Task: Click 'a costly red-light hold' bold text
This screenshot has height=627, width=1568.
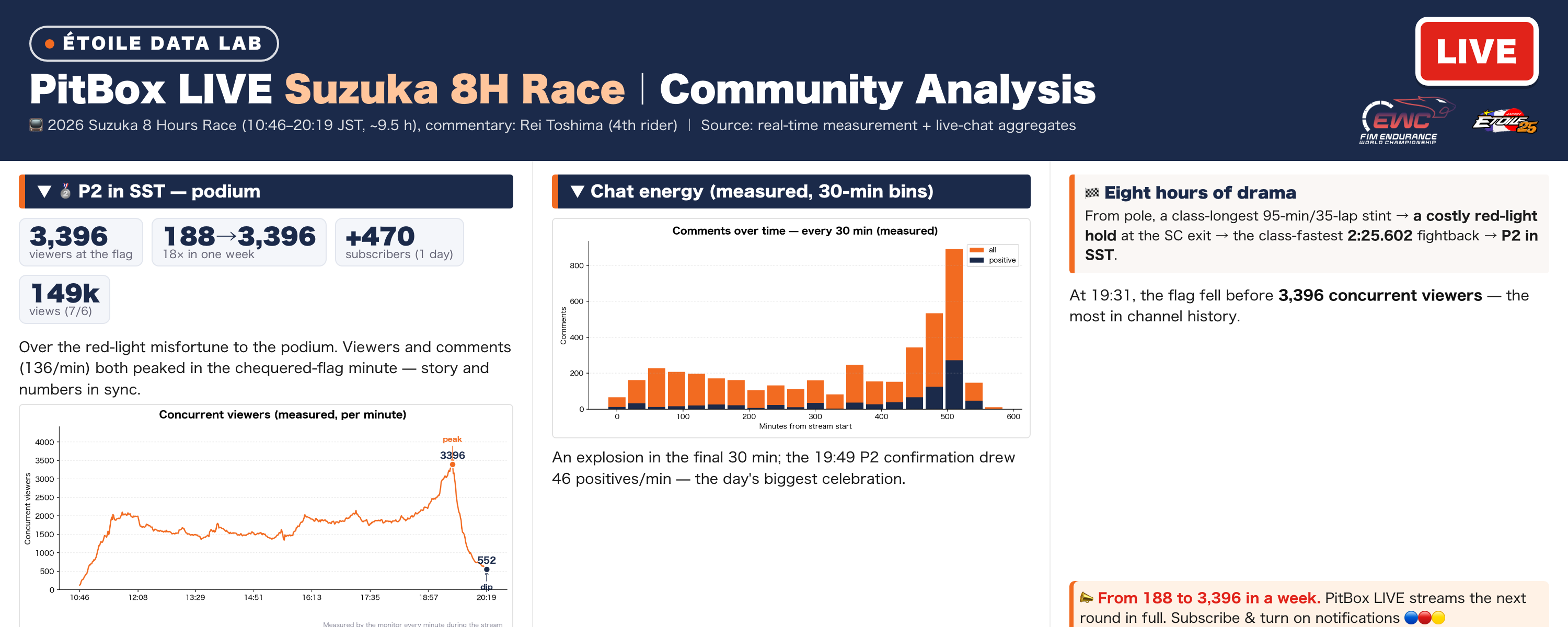Action: pos(1311,226)
